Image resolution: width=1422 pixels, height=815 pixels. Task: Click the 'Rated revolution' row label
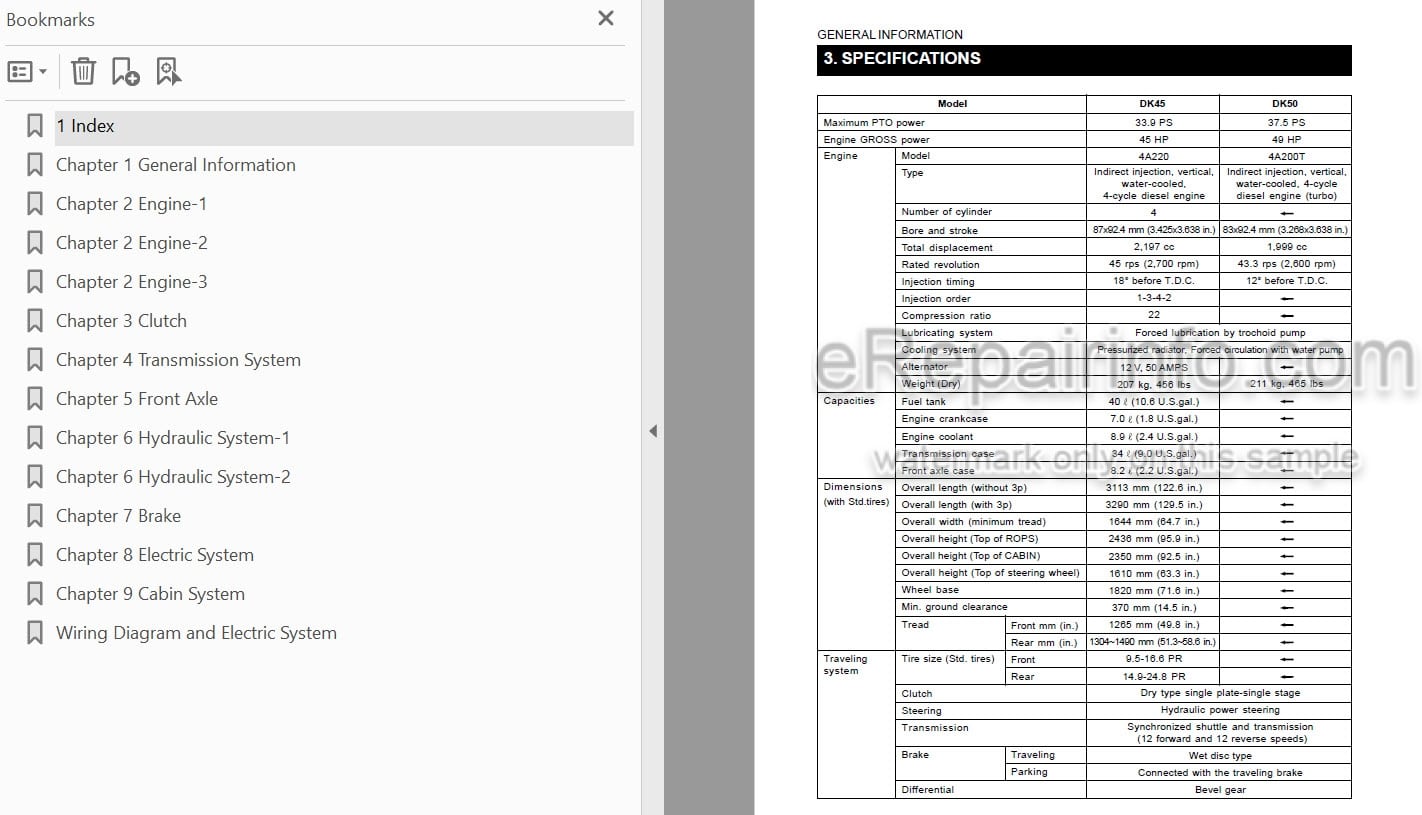click(x=940, y=265)
